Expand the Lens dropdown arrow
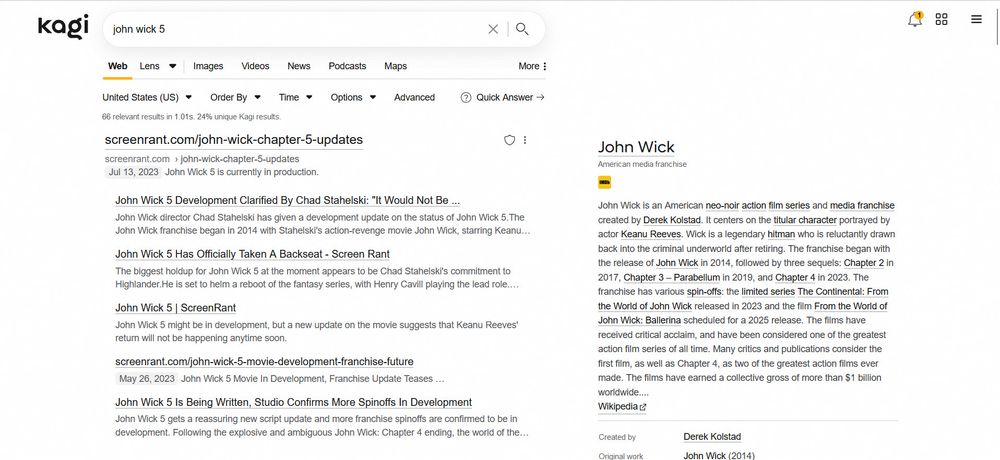This screenshot has height=460, width=1000. pyautogui.click(x=172, y=66)
